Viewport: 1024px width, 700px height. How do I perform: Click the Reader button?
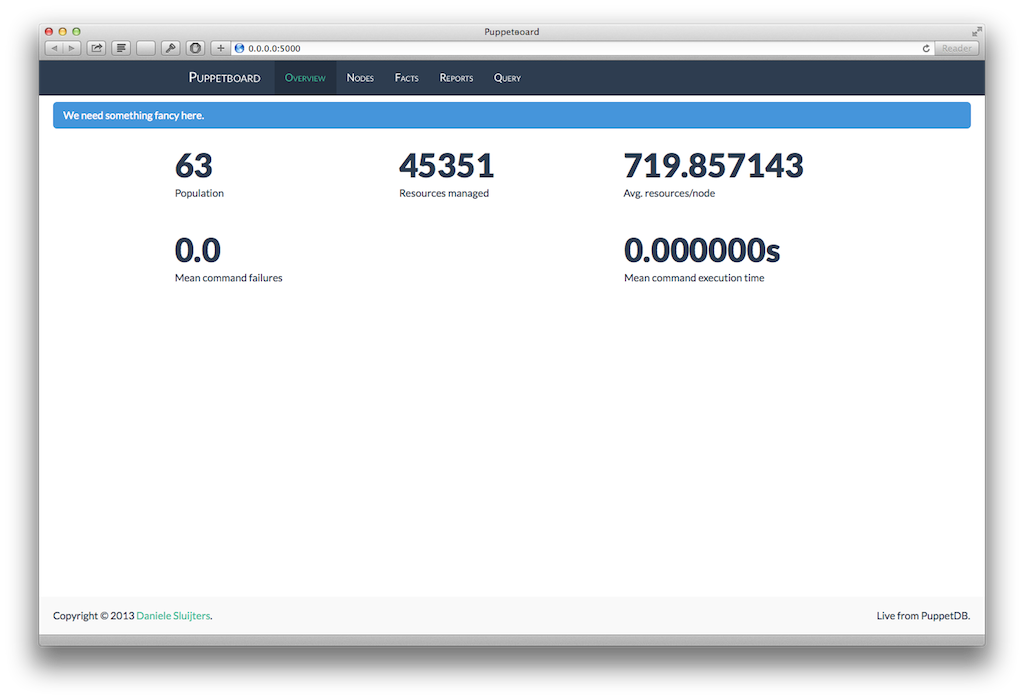click(956, 48)
